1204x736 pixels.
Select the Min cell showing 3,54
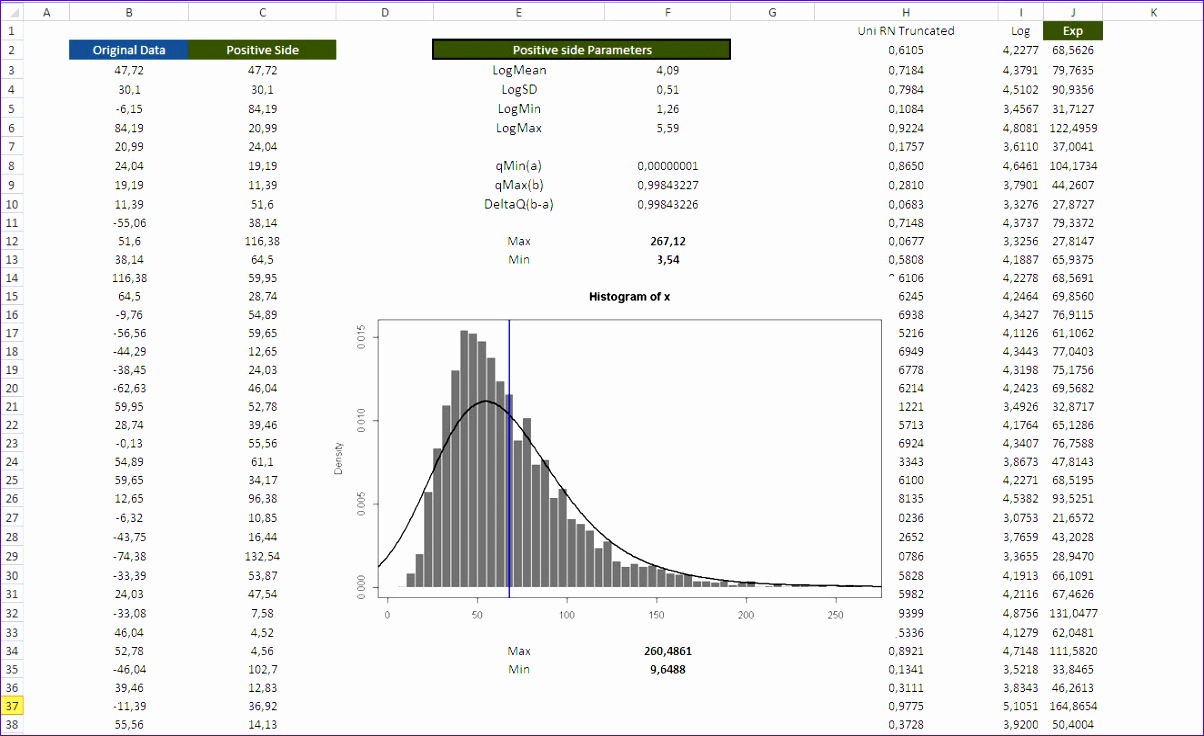667,259
